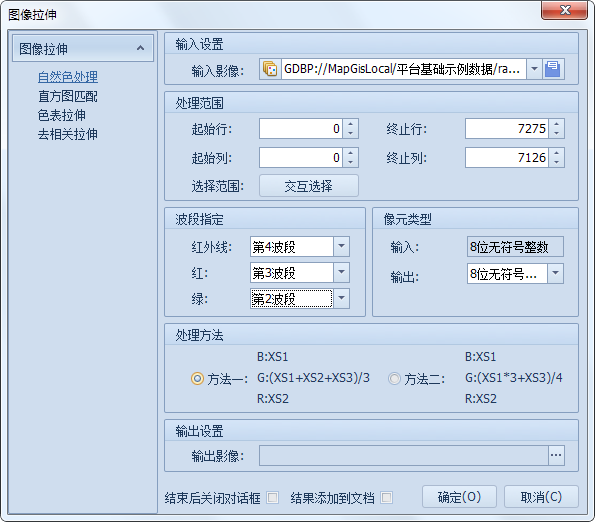This screenshot has width=595, height=522.
Task: Increase the 起始行 value with up arrow
Action: pyautogui.click(x=351, y=124)
